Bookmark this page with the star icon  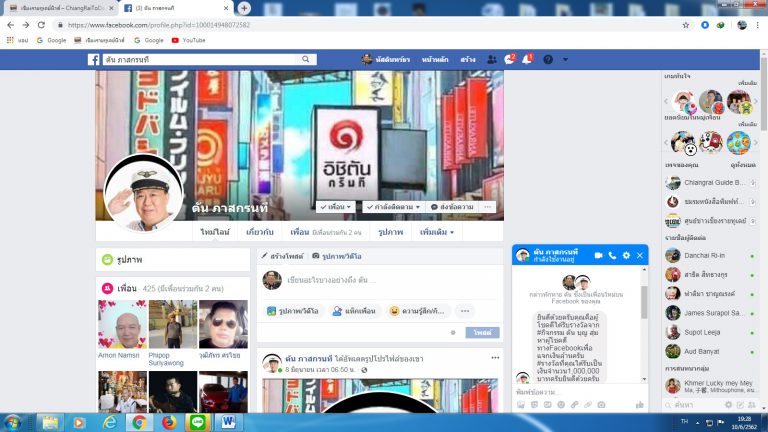(685, 24)
